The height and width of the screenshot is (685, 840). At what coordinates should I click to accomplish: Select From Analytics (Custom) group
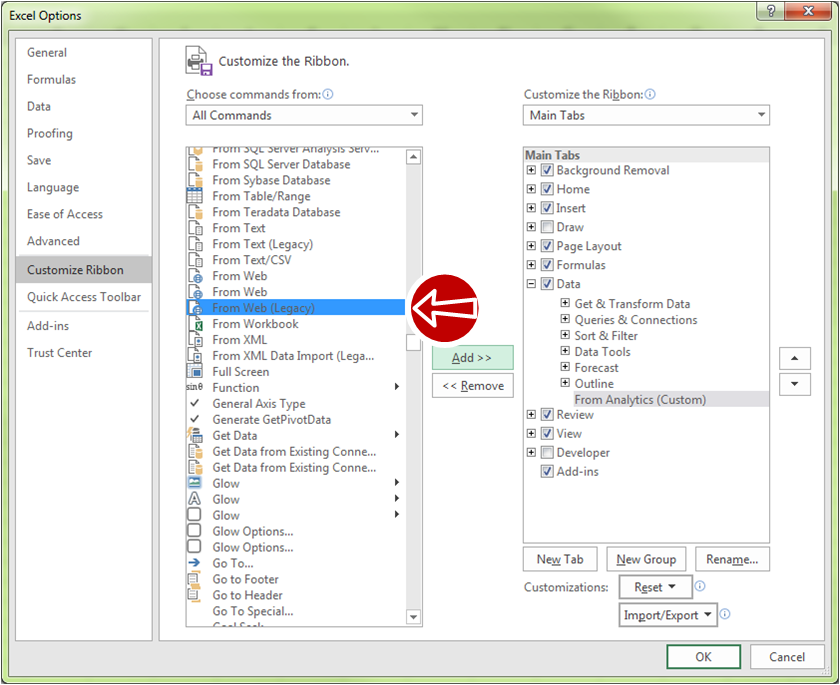coord(640,400)
